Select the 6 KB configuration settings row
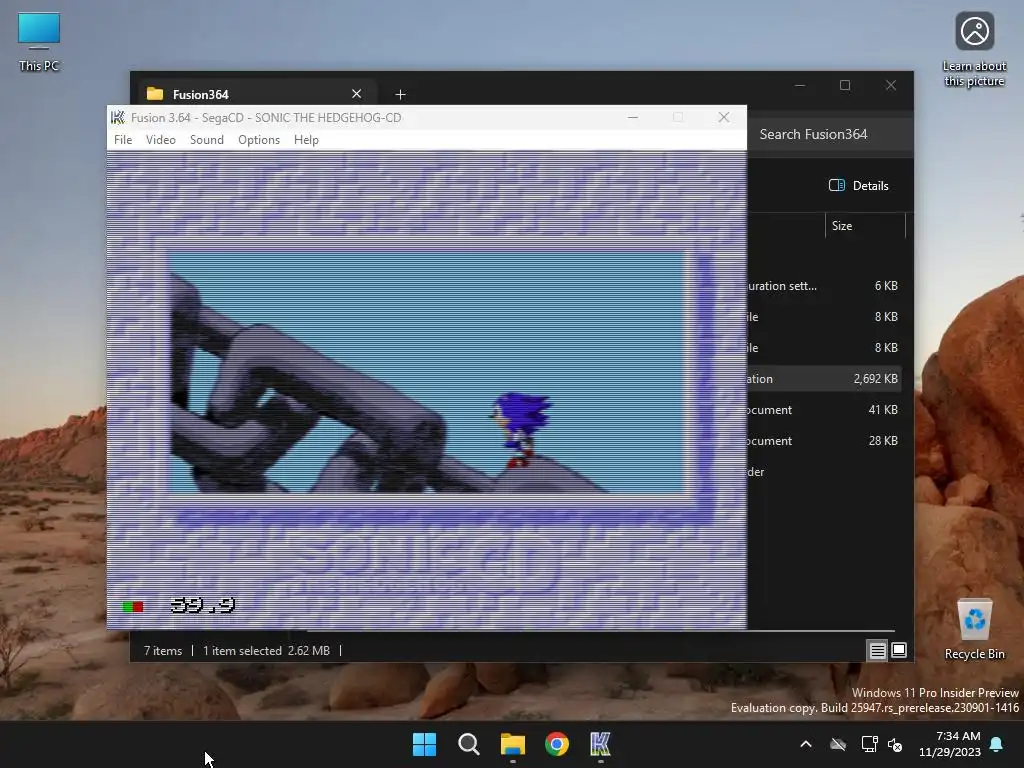The height and width of the screenshot is (768, 1024). 824,286
